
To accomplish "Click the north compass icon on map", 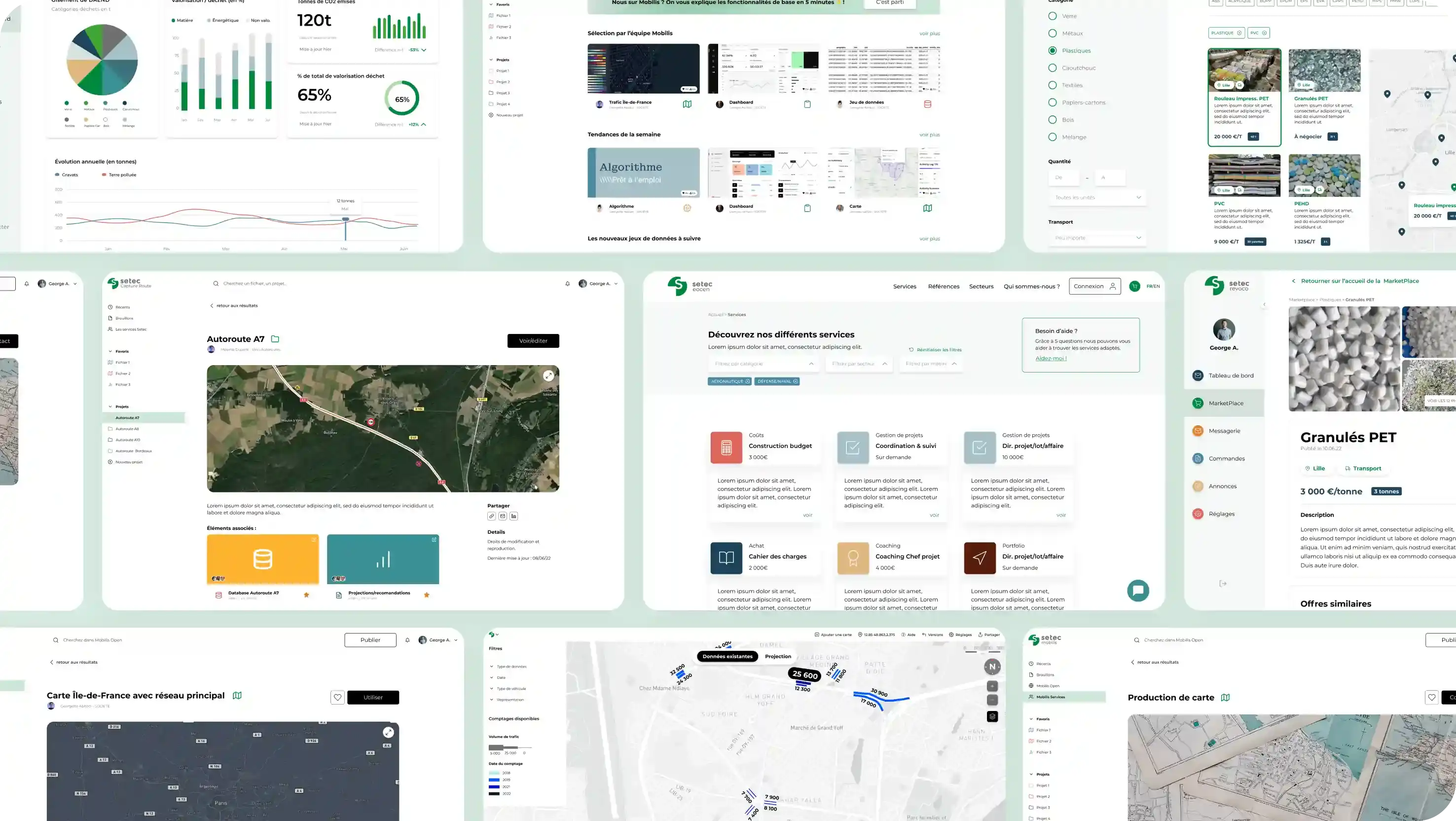I will [x=992, y=667].
